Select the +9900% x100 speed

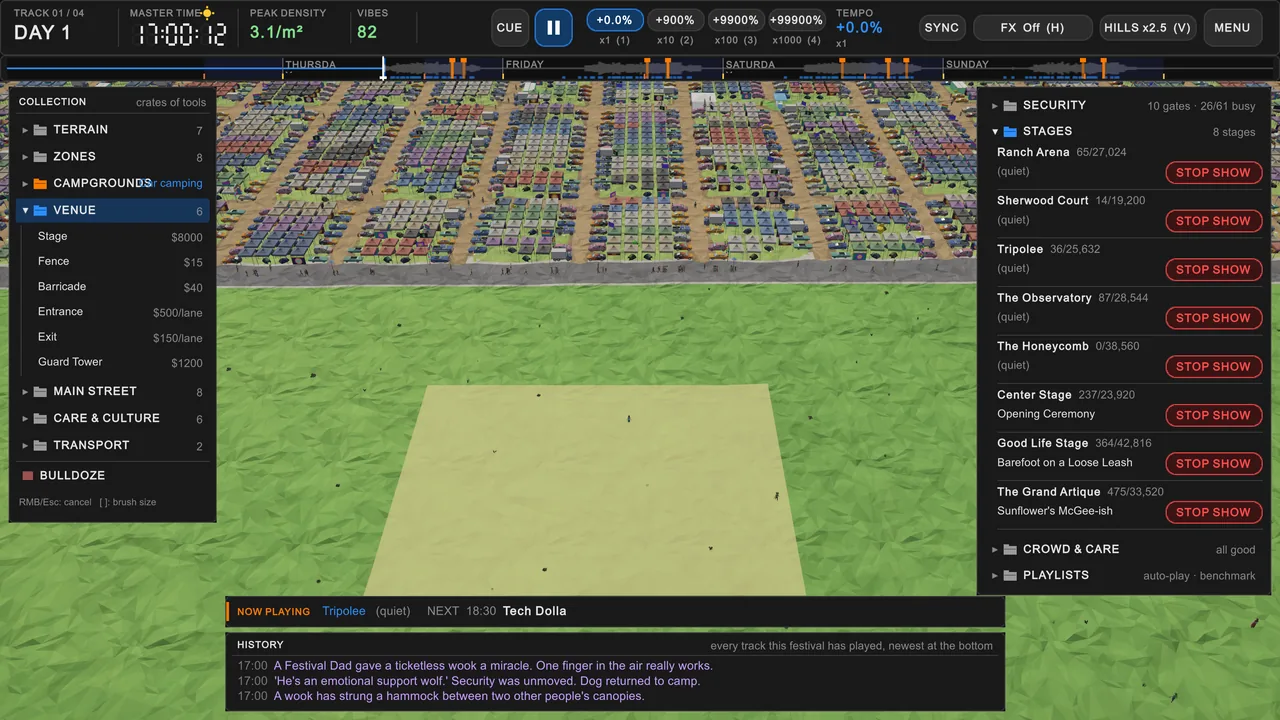coord(735,20)
